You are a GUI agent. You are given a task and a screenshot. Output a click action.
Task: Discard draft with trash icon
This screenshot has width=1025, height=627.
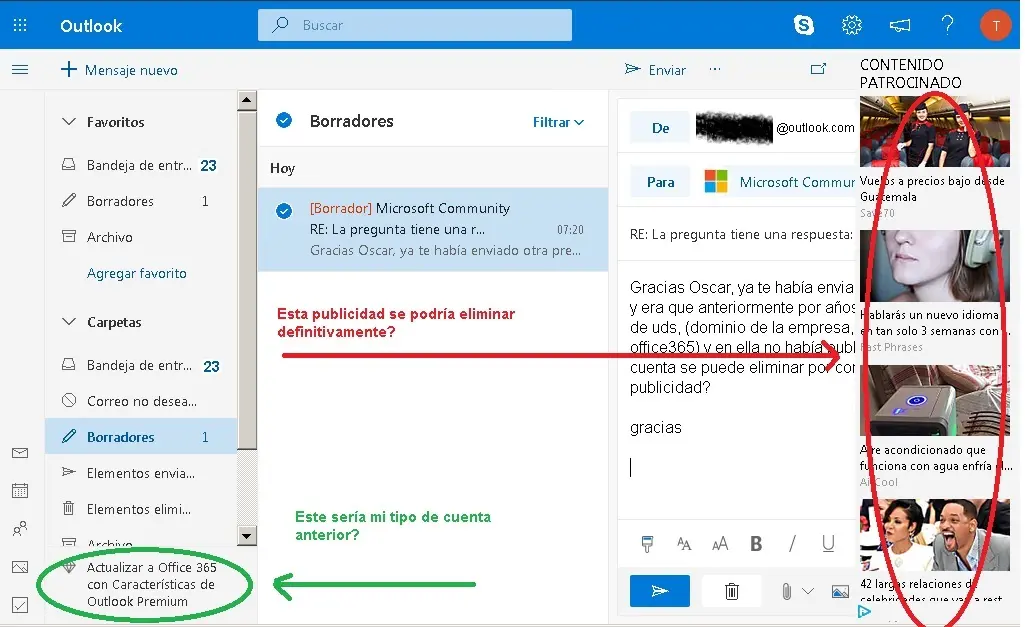coord(731,591)
